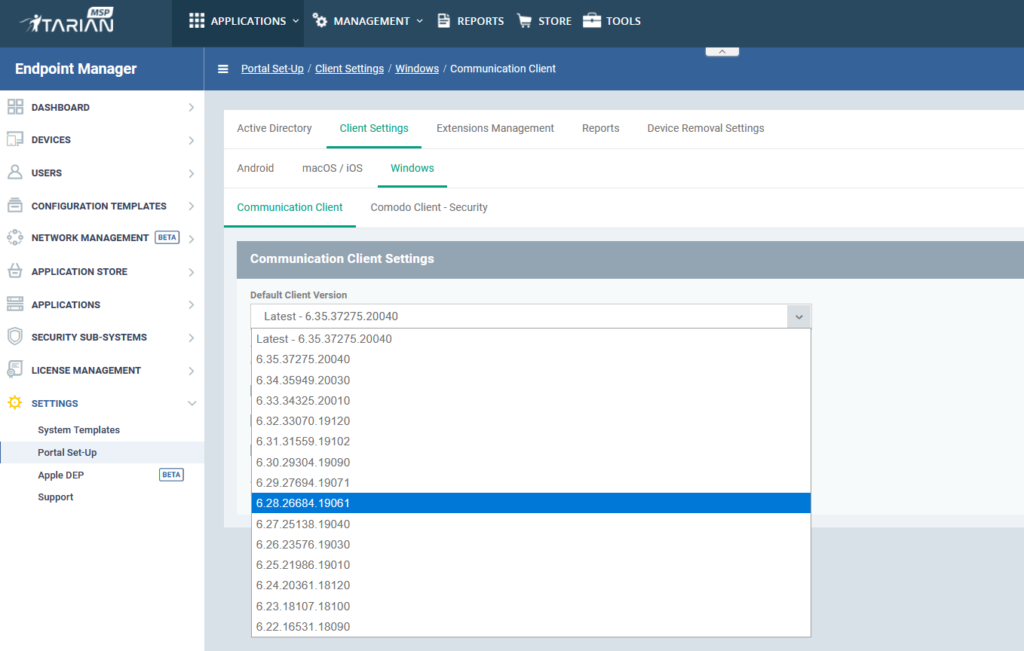
Task: Choose version 6.35.37275.20040 without Latest prefix
Action: pyautogui.click(x=531, y=359)
